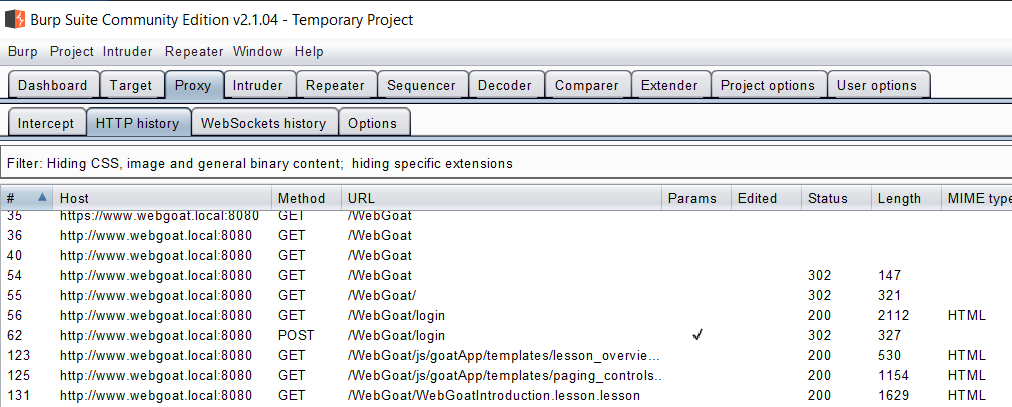The width and height of the screenshot is (1012, 407).
Task: Click the Burp Suite logo icon
Action: point(15,19)
